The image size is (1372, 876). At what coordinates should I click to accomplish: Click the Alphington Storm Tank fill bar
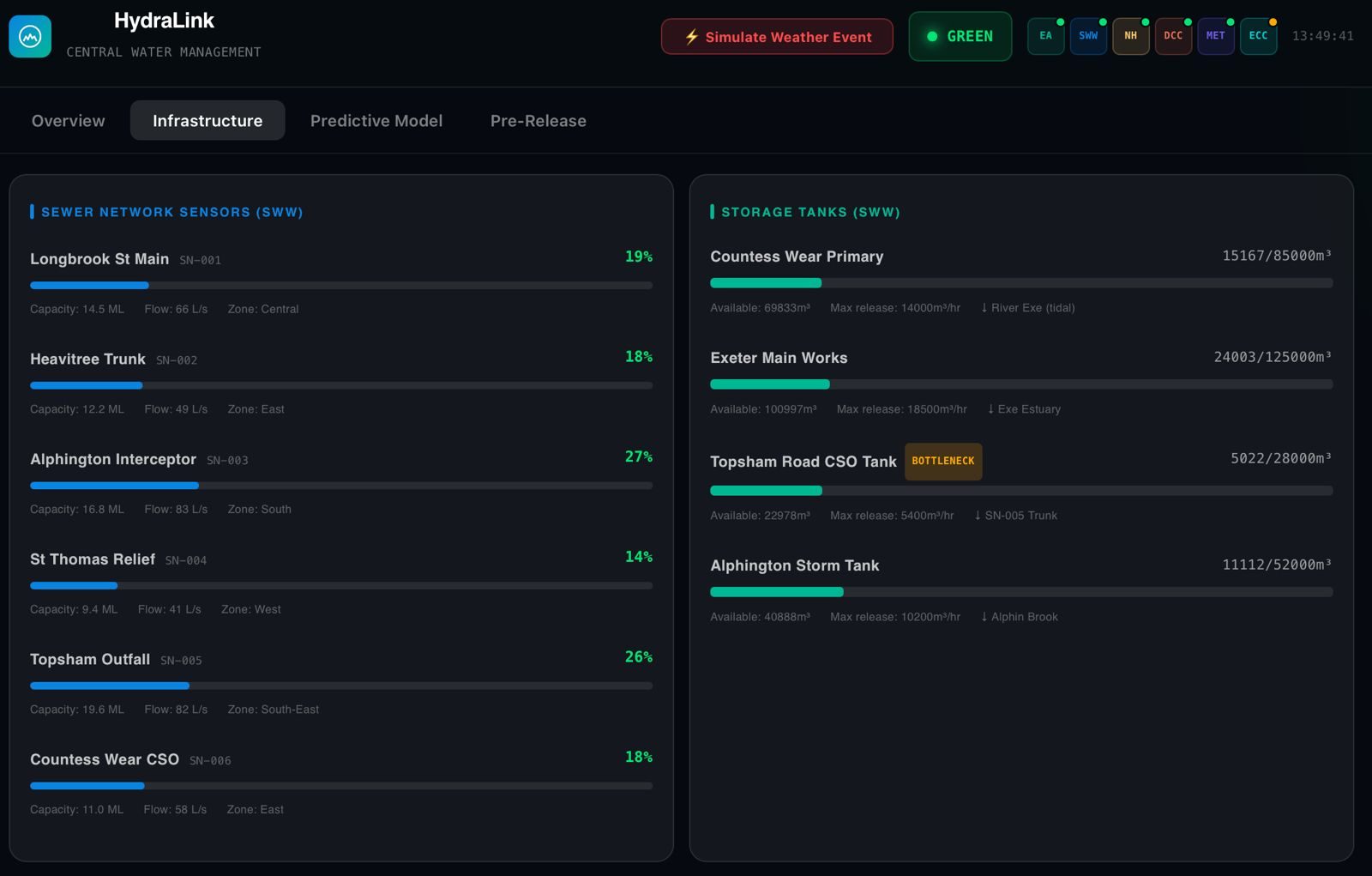[x=1021, y=592]
